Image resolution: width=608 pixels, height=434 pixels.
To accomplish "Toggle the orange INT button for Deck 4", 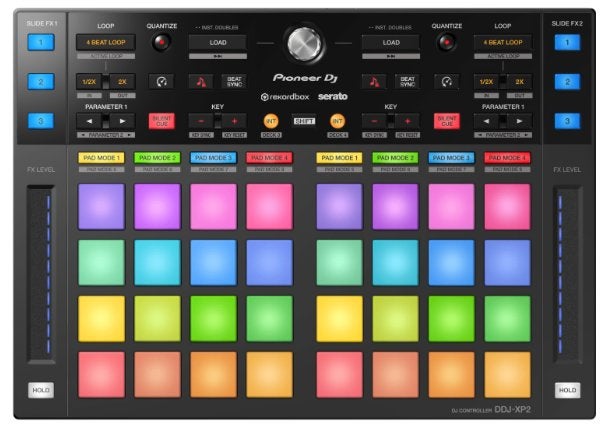I will [337, 121].
